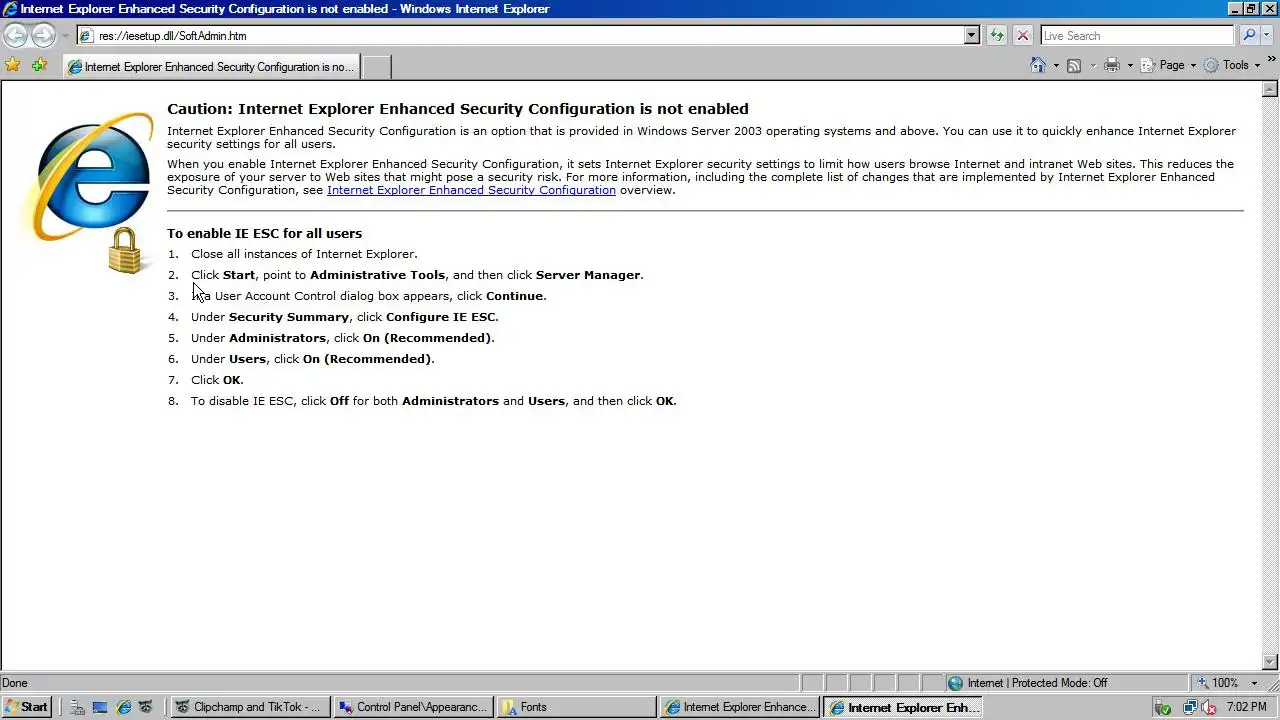The height and width of the screenshot is (720, 1280).
Task: Click the active Internet Explorer Enh taskbar button
Action: tap(901, 707)
